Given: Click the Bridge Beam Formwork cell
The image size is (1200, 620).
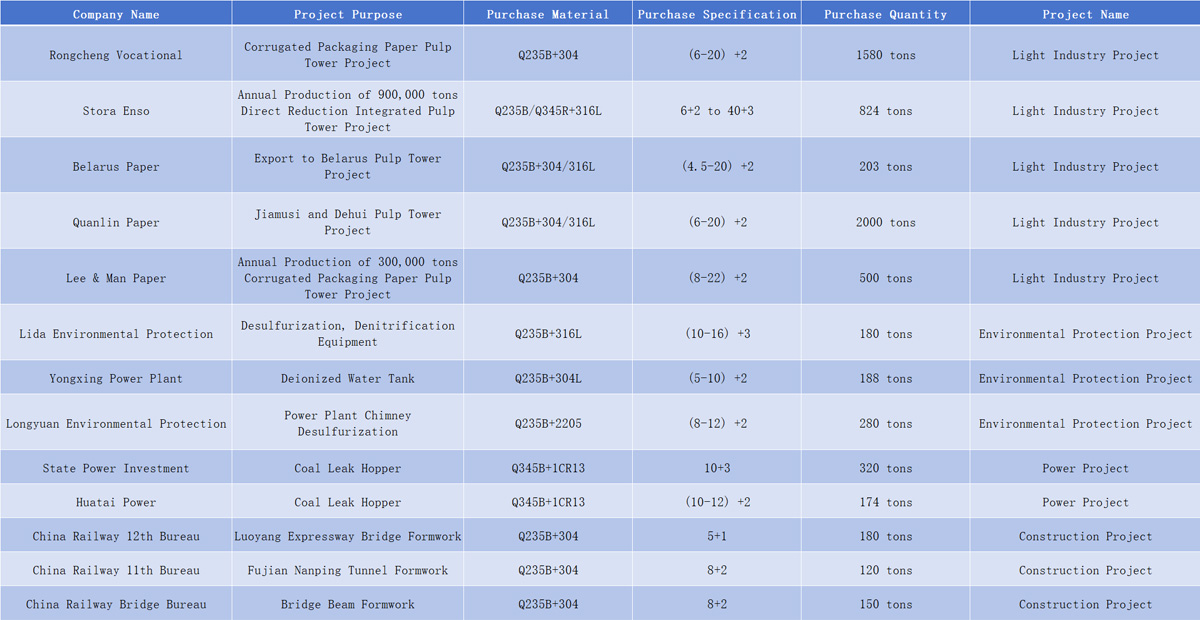Looking at the screenshot, I should coord(348,604).
